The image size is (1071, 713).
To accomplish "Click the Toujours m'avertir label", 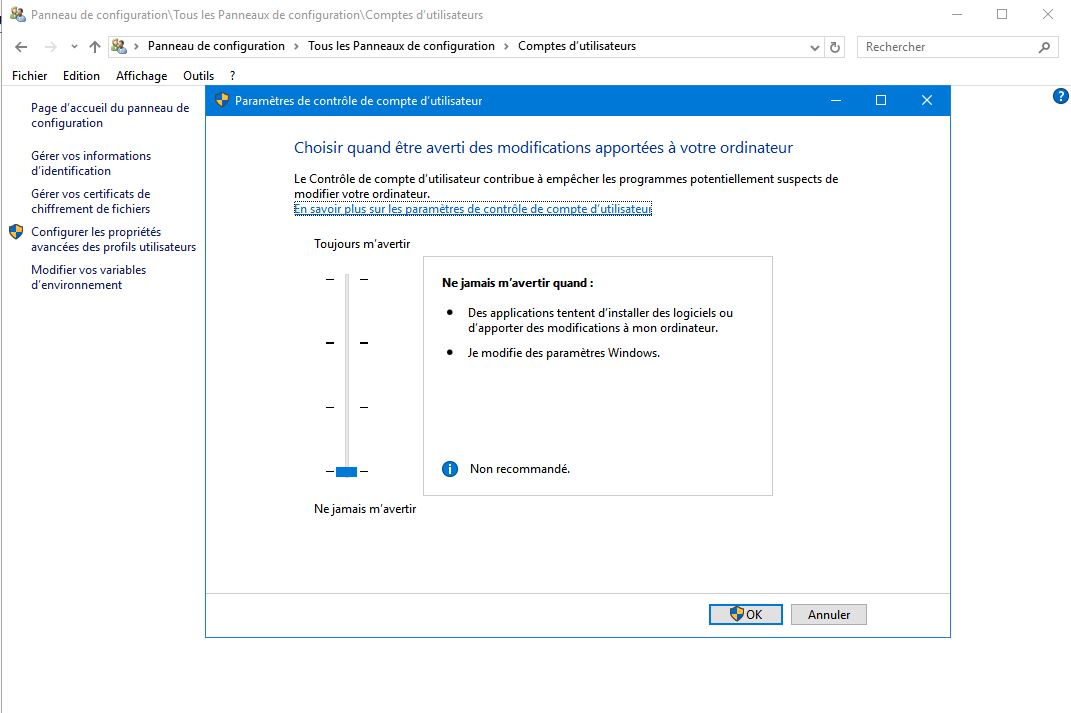I will [362, 244].
